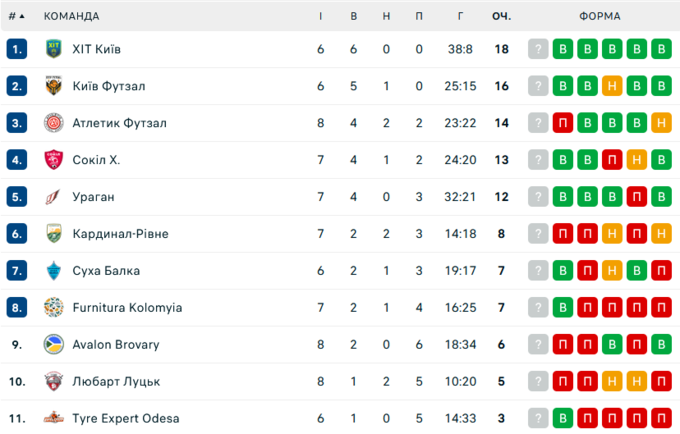
Task: Sort standings by Г goals column
Action: pos(460,16)
